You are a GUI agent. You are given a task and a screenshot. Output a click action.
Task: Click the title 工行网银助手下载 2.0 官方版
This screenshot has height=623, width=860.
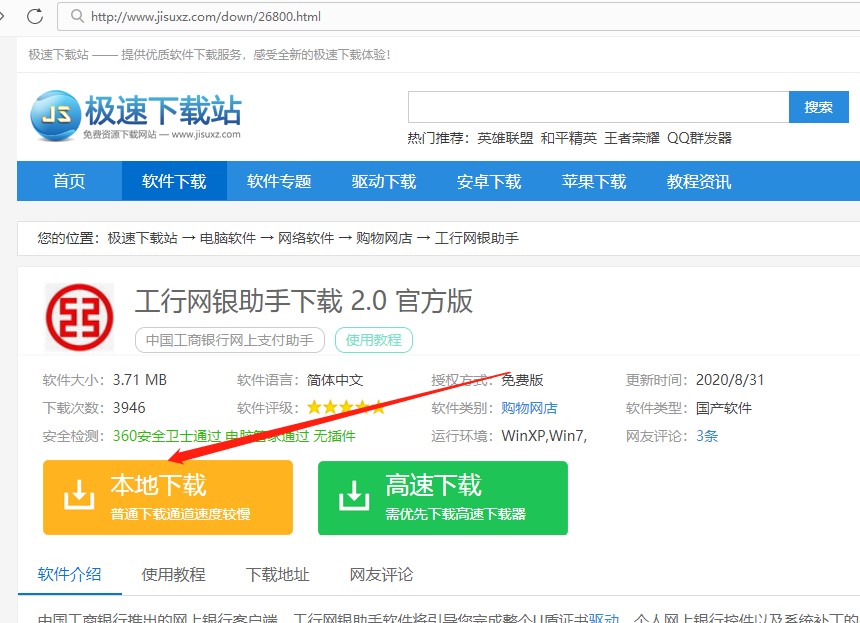304,301
